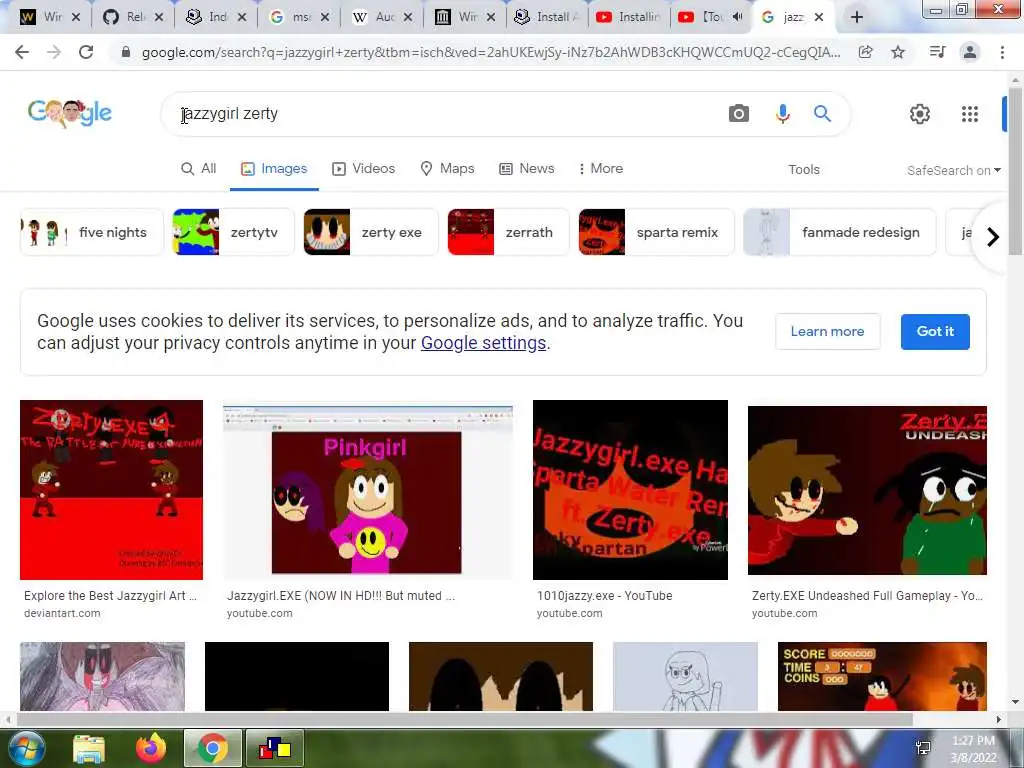This screenshot has width=1024, height=768.
Task: Open the Zerty.EXE Undeashed thumbnail
Action: tap(867, 490)
